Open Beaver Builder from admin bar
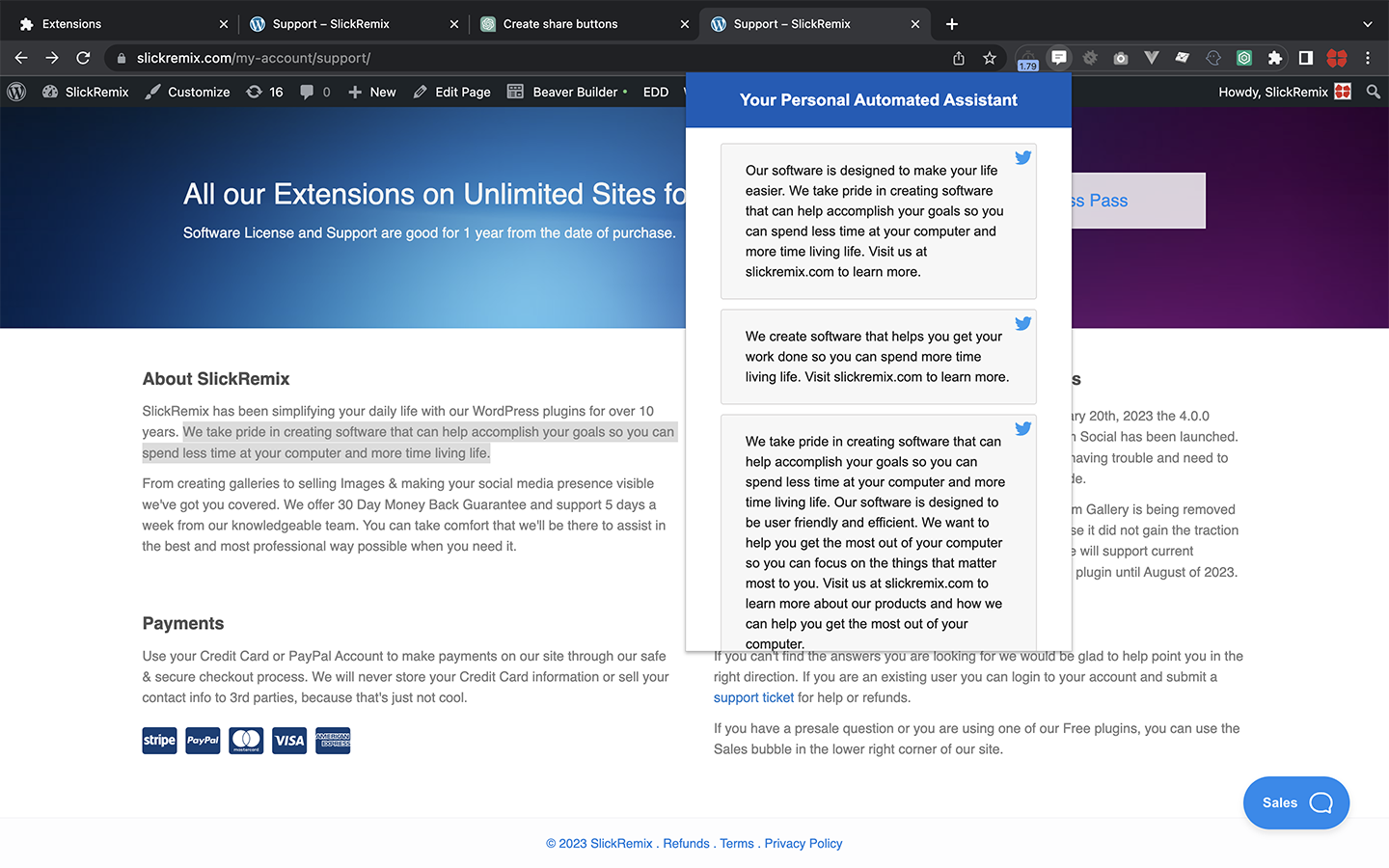The height and width of the screenshot is (868, 1389). click(x=567, y=92)
